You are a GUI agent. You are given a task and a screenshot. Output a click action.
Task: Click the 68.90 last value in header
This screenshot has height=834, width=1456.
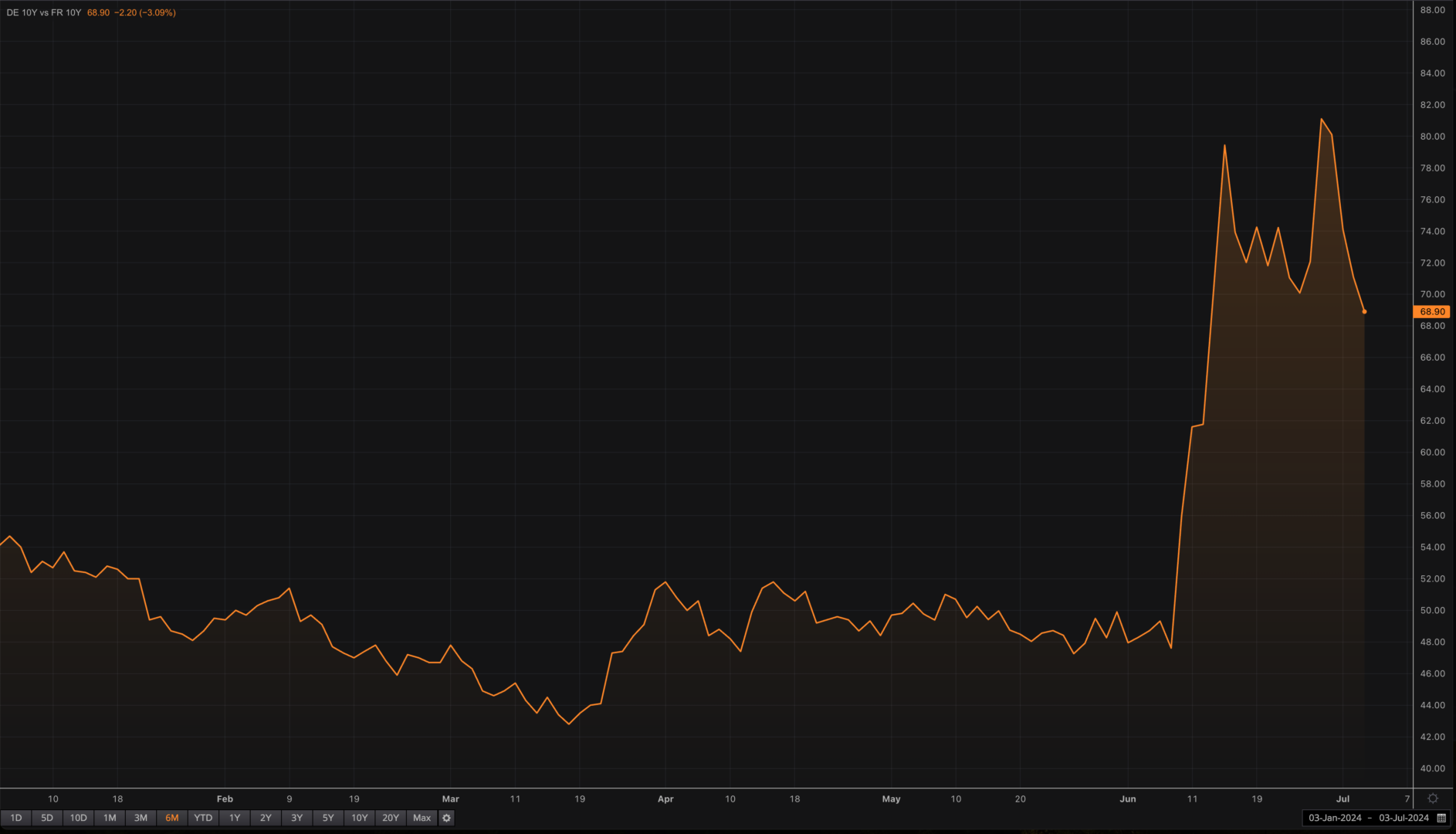coord(98,12)
